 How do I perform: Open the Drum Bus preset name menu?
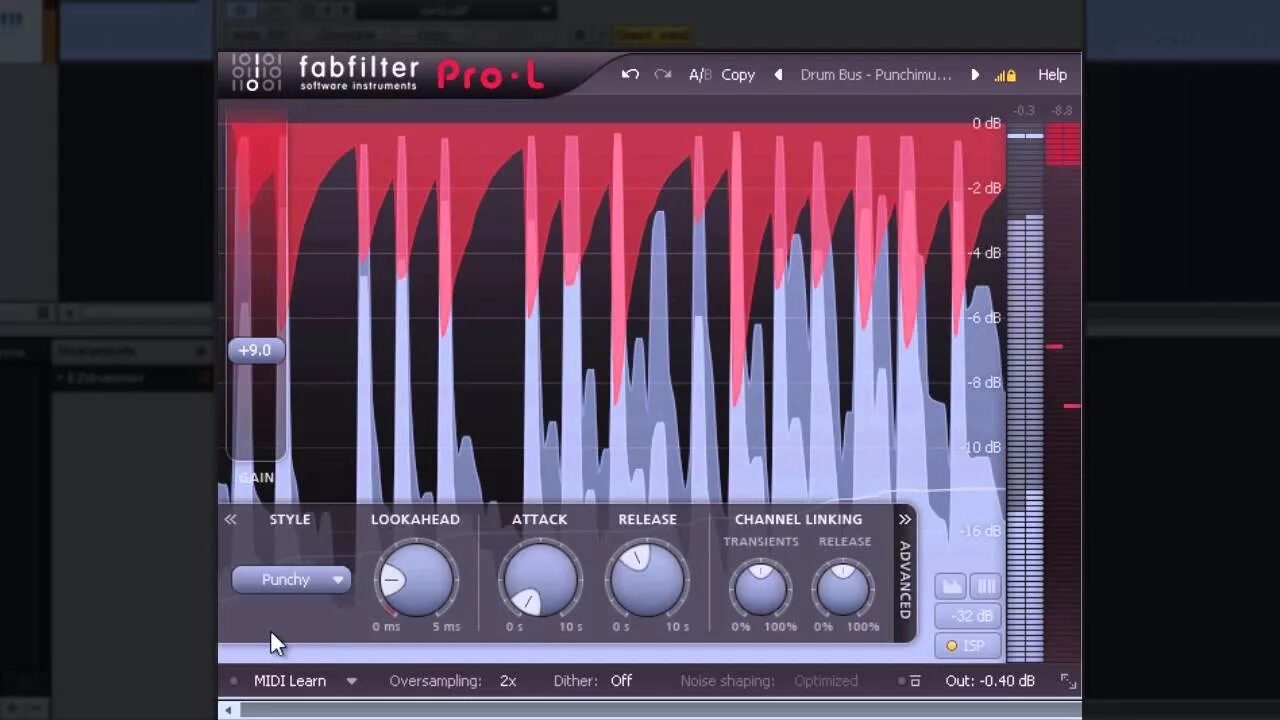[x=876, y=75]
